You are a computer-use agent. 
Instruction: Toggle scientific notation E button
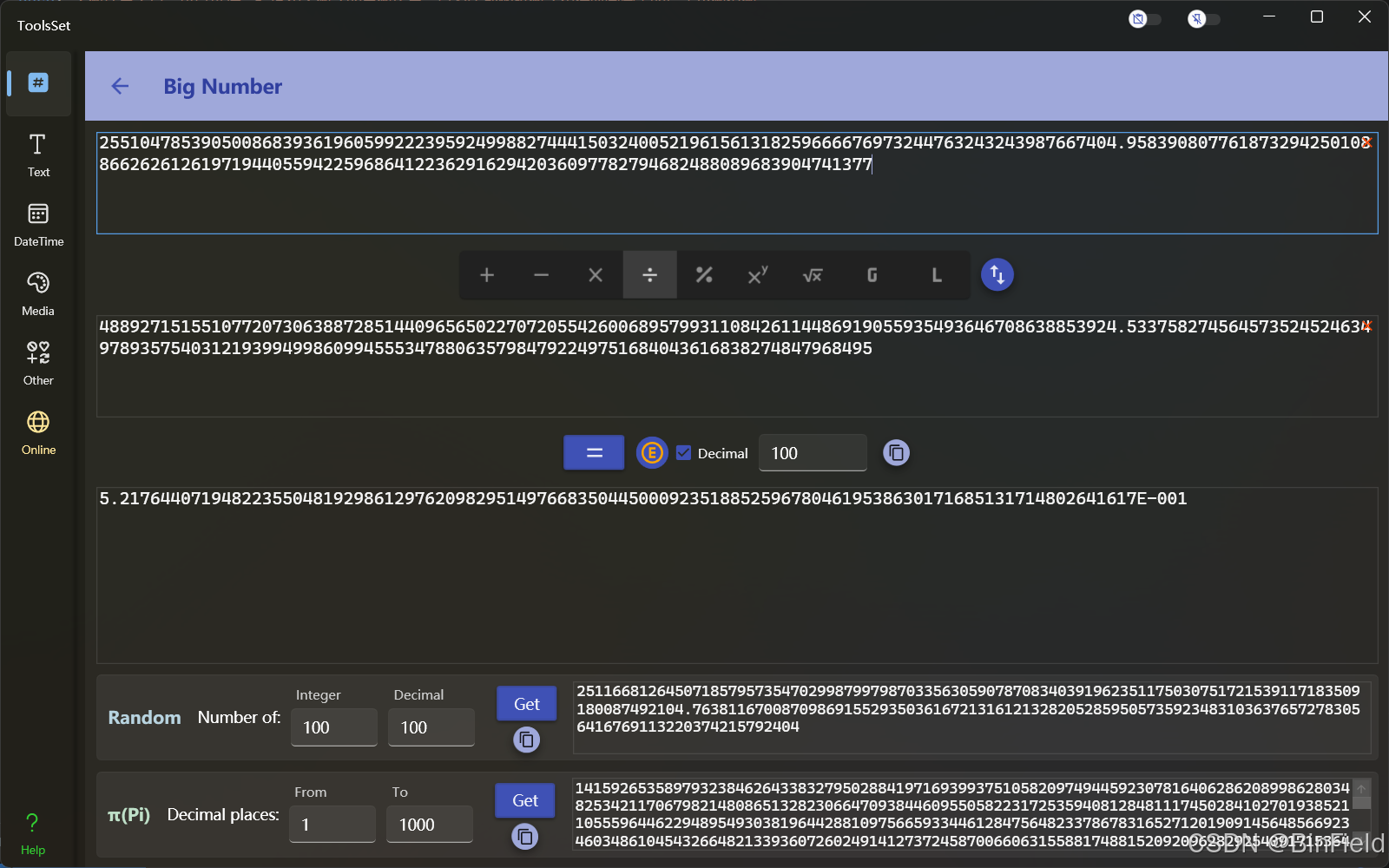click(652, 452)
